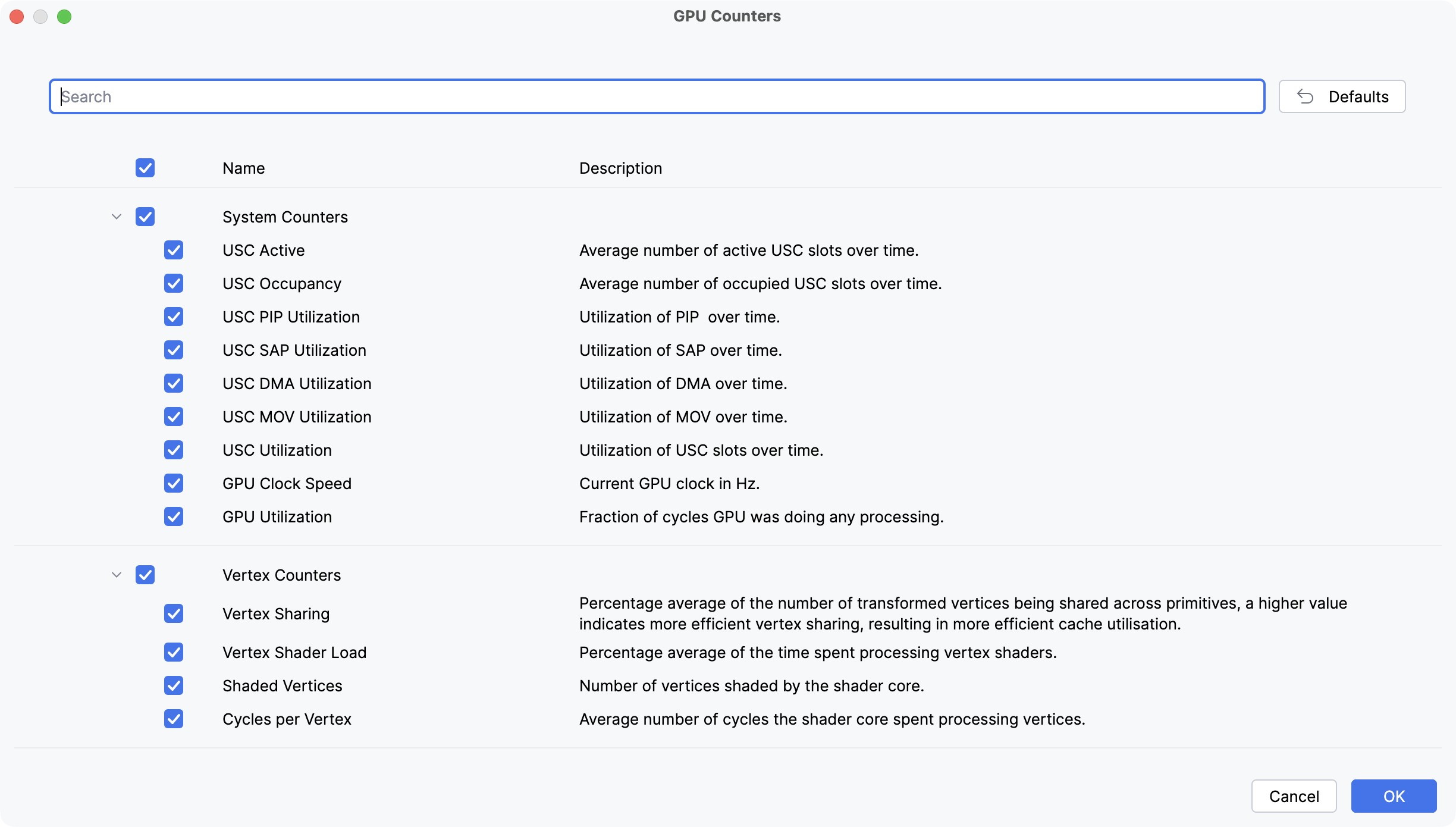The height and width of the screenshot is (827, 1456).
Task: Select the USC Utilization row name
Action: click(x=277, y=450)
